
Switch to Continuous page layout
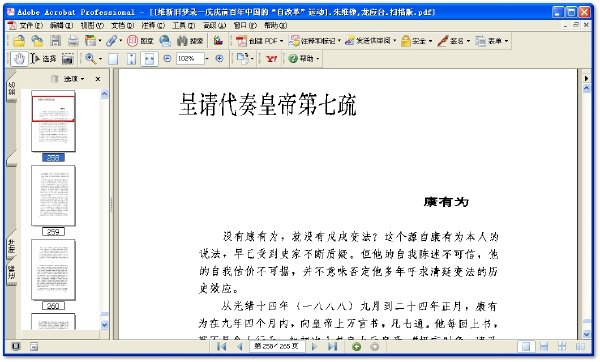click(544, 347)
